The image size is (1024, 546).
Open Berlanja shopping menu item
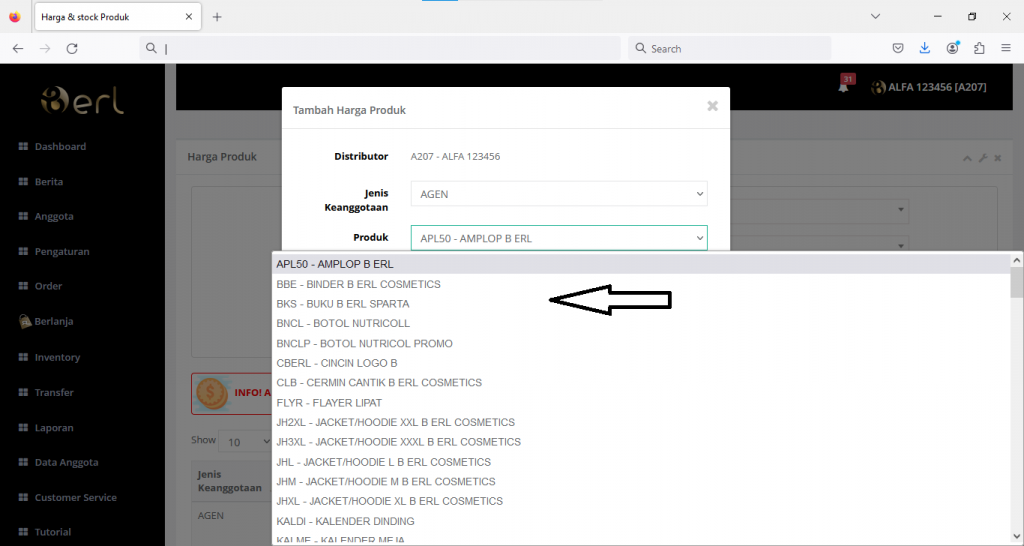click(55, 322)
